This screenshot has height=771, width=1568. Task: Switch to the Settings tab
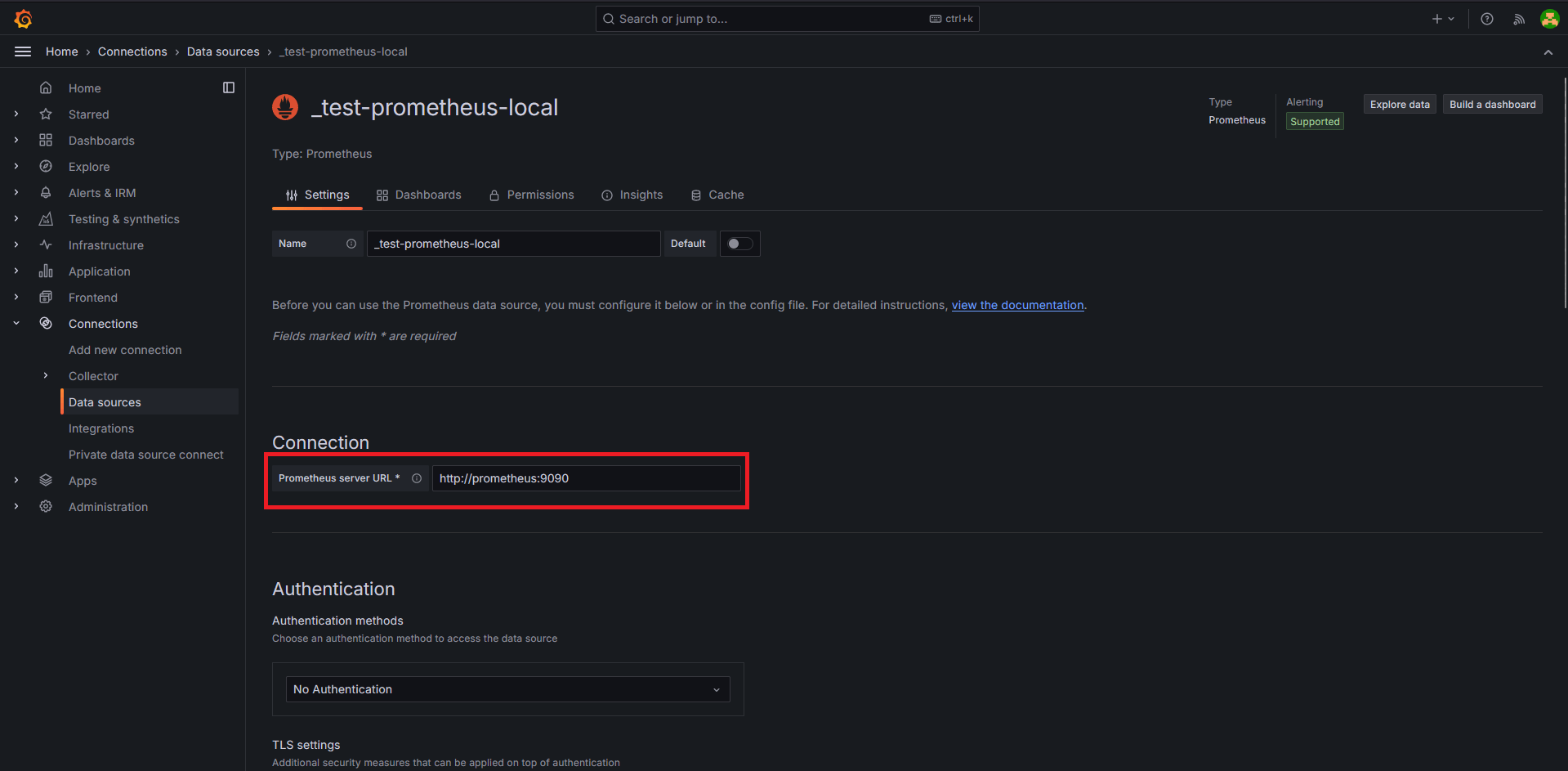click(317, 195)
